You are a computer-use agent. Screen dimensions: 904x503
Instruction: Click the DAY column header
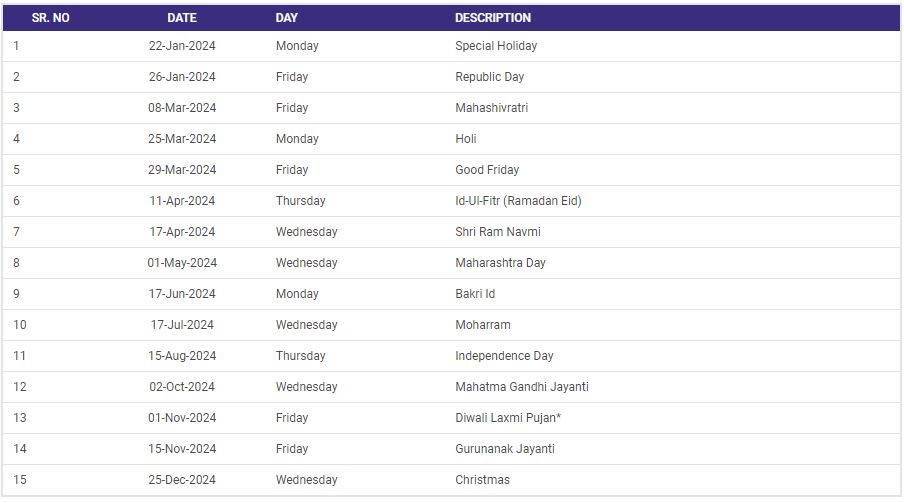point(287,18)
